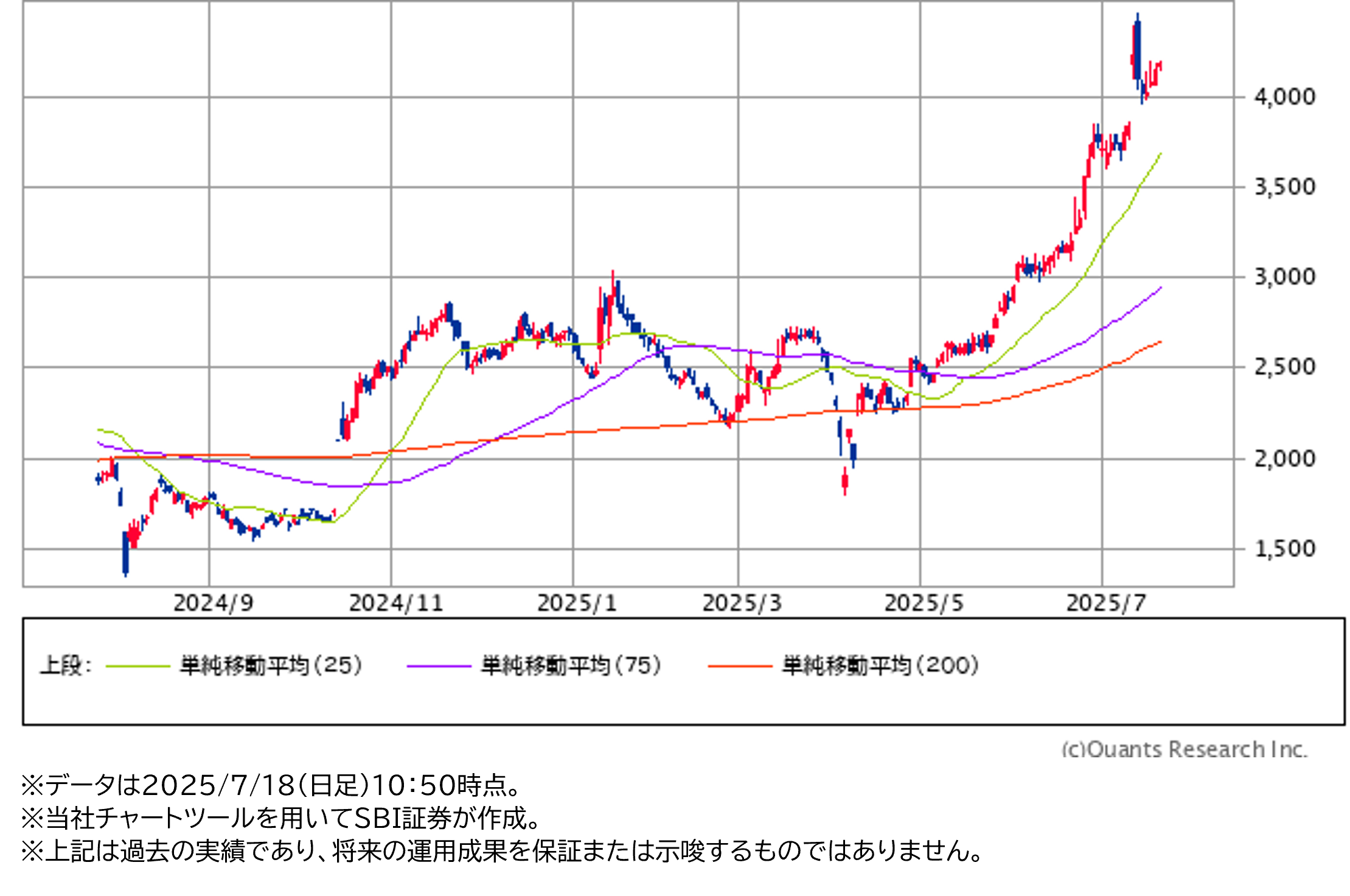The width and height of the screenshot is (1350, 896).
Task: Click the orange 200-day moving average legend line
Action: (x=740, y=666)
